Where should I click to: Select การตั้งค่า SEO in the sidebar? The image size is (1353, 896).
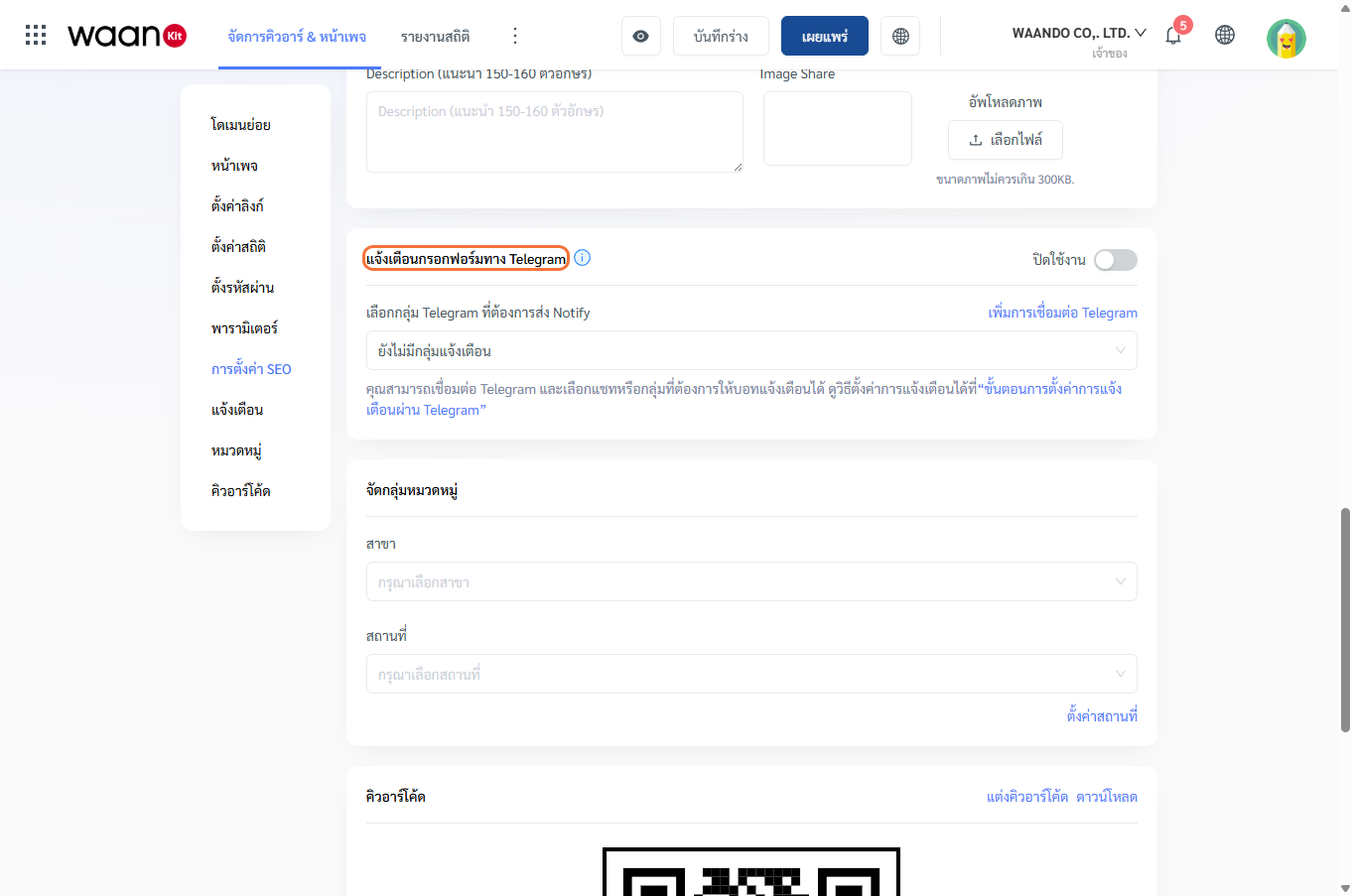251,369
